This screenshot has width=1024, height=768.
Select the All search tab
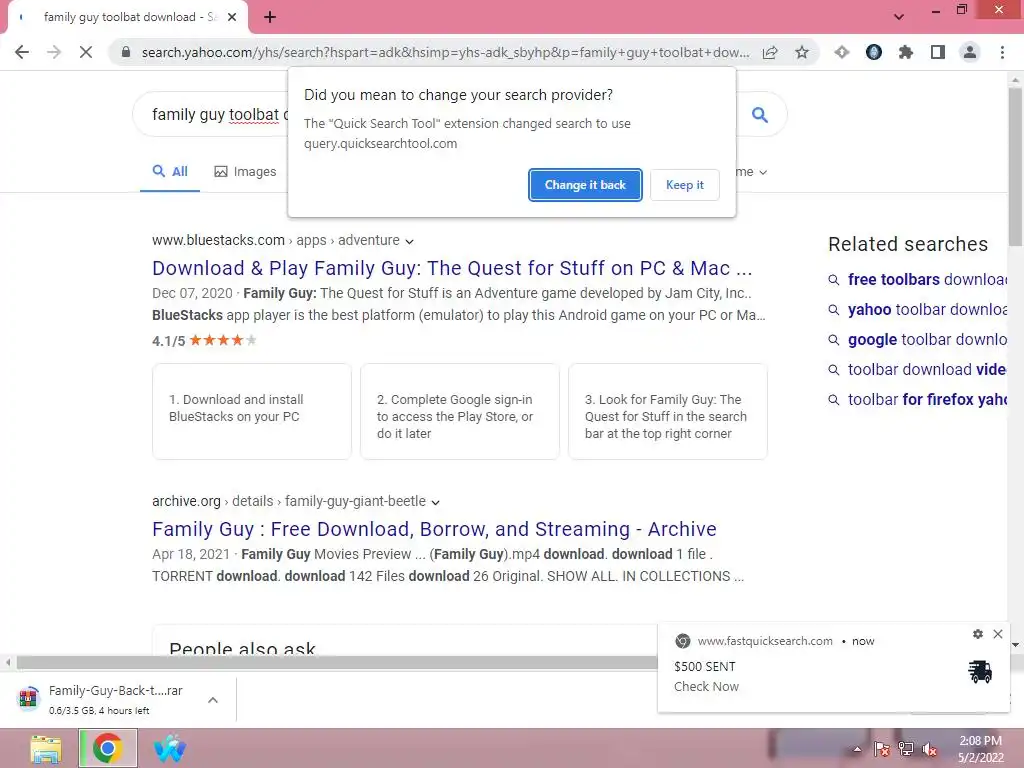[170, 172]
